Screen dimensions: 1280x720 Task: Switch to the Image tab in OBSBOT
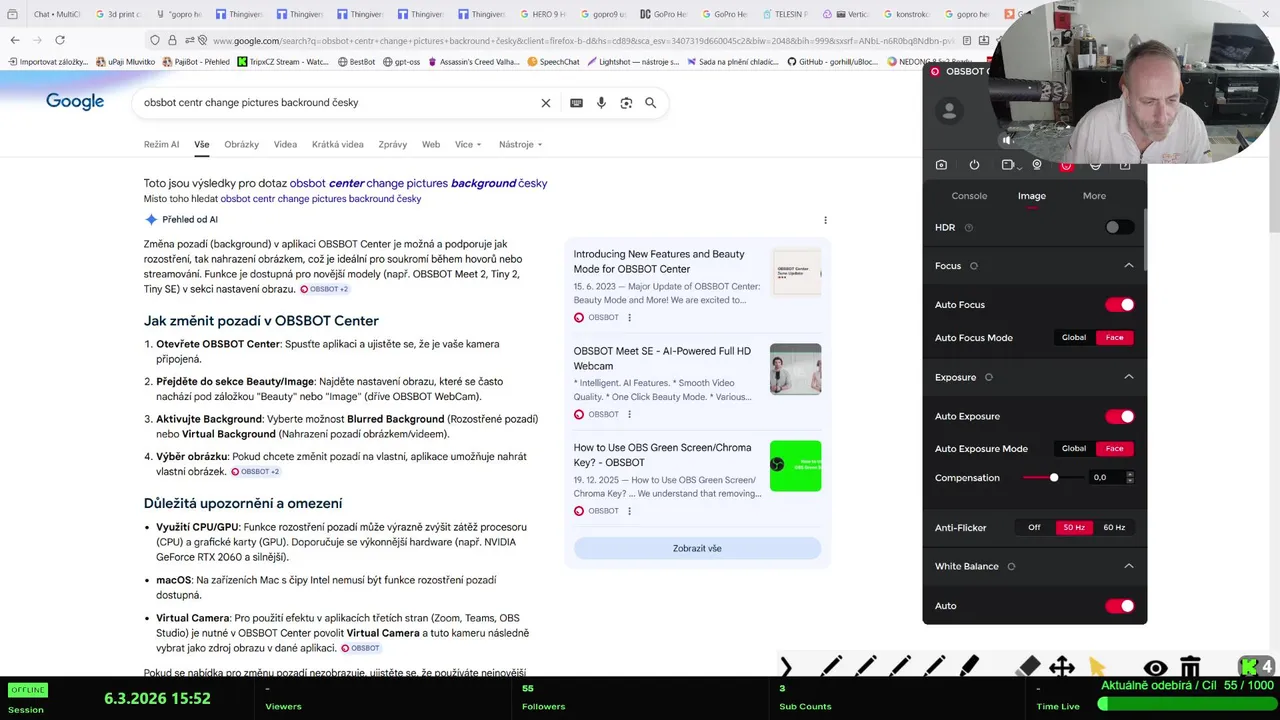click(1032, 196)
